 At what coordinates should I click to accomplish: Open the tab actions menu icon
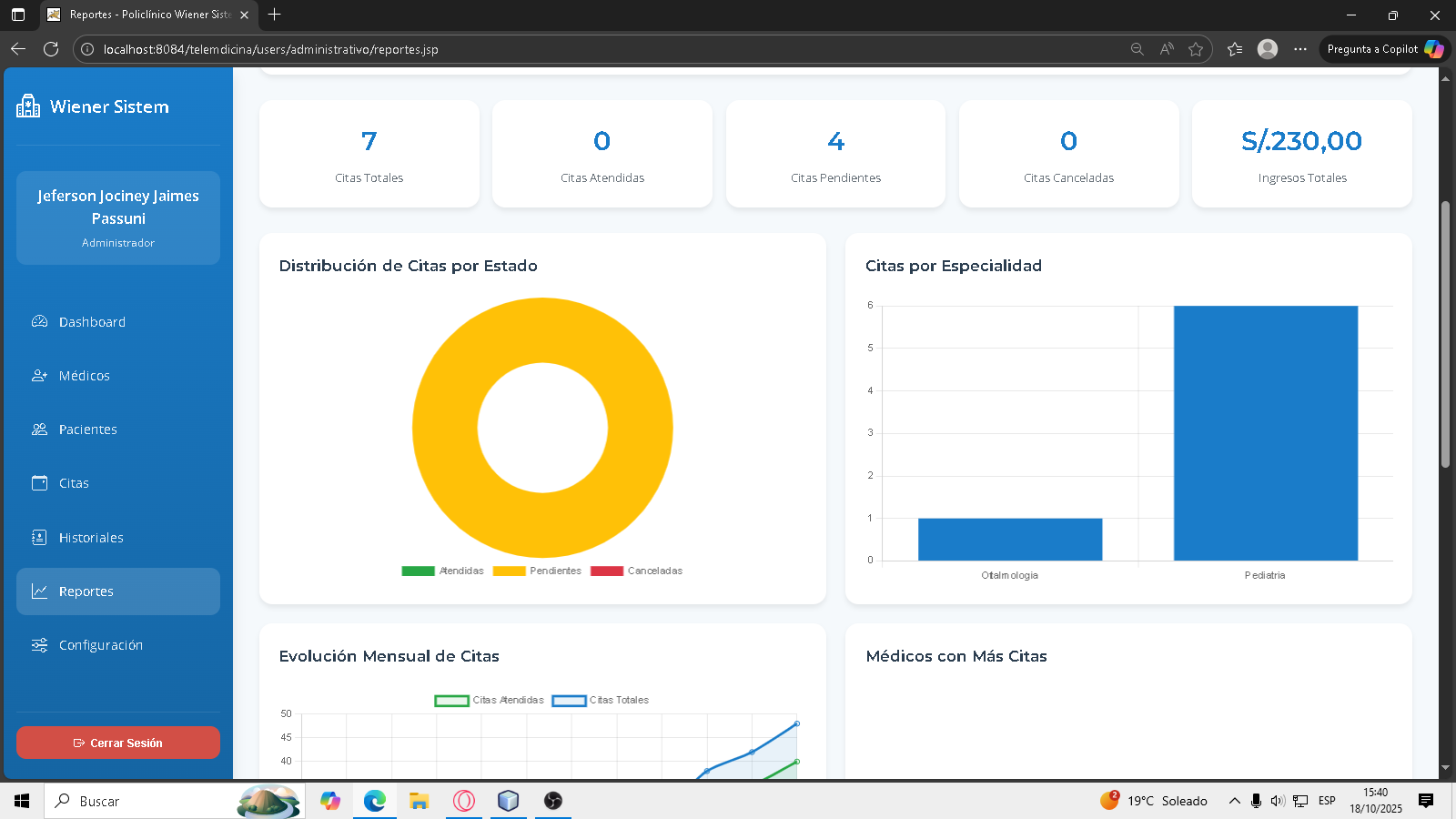18,15
